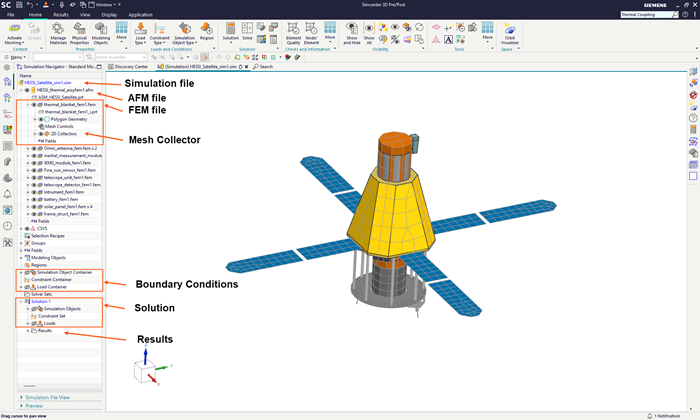
Task: Click the Help question mark in the right toolbar
Action: 693,118
